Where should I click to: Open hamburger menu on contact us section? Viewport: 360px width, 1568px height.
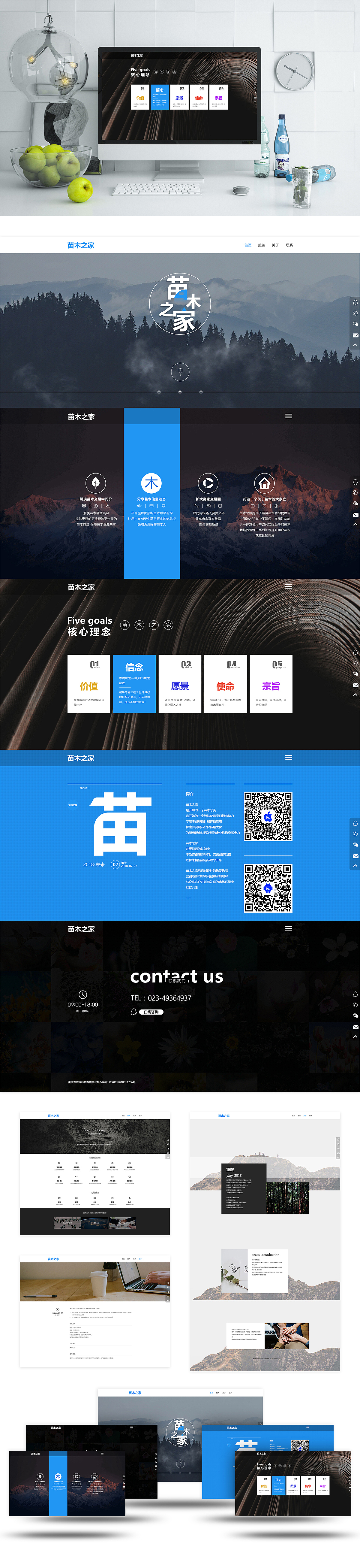289,928
